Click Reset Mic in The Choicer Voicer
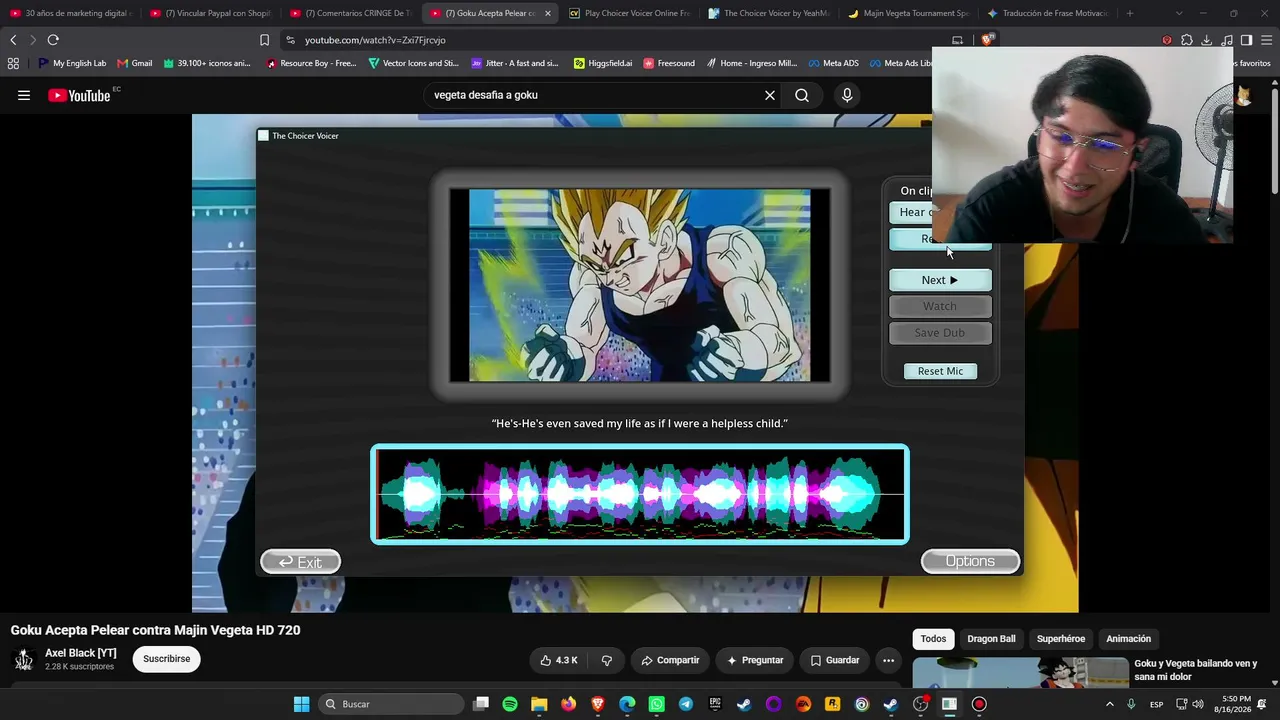The height and width of the screenshot is (720, 1280). (x=940, y=371)
